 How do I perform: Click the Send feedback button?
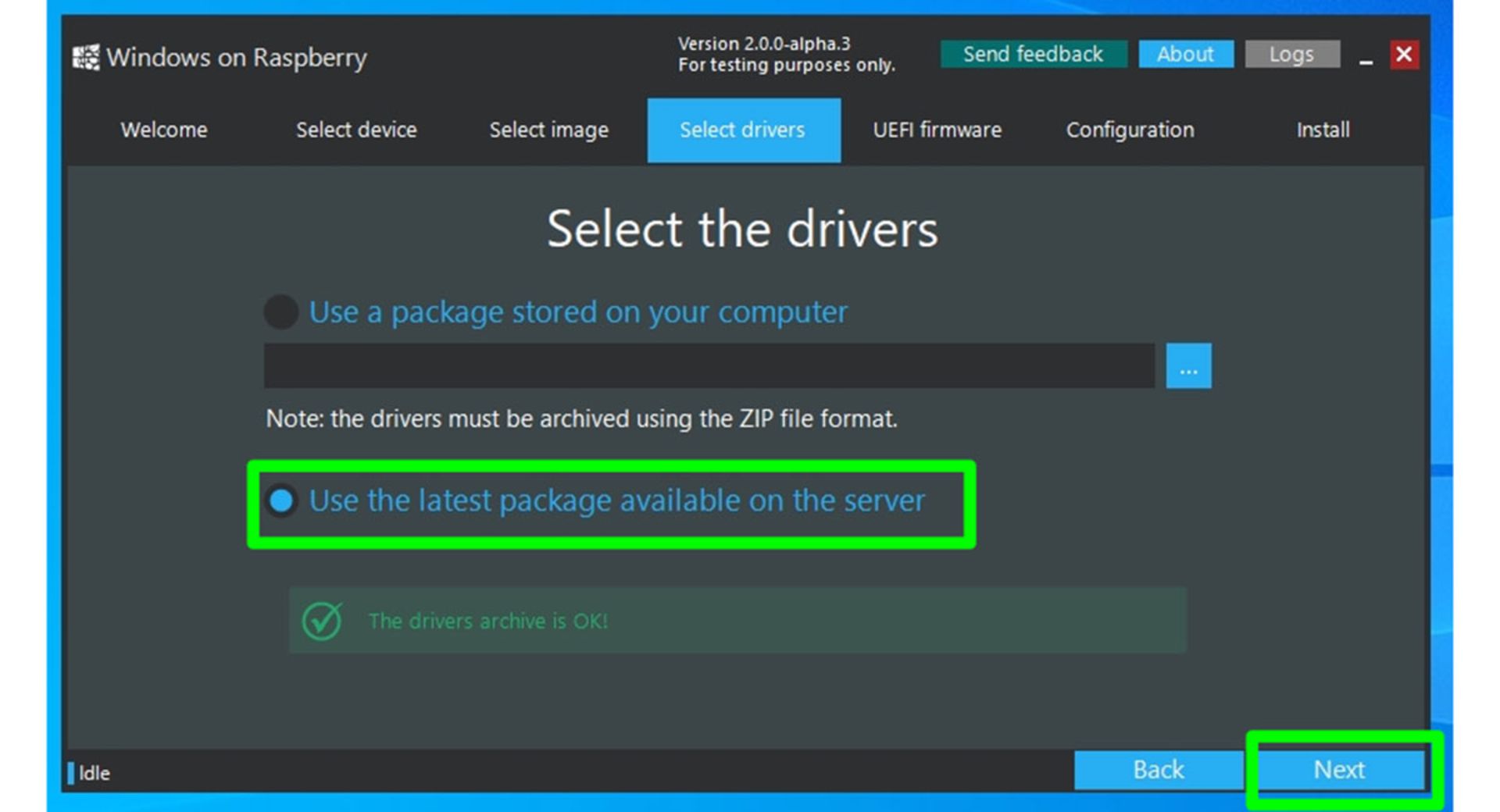(x=1034, y=54)
